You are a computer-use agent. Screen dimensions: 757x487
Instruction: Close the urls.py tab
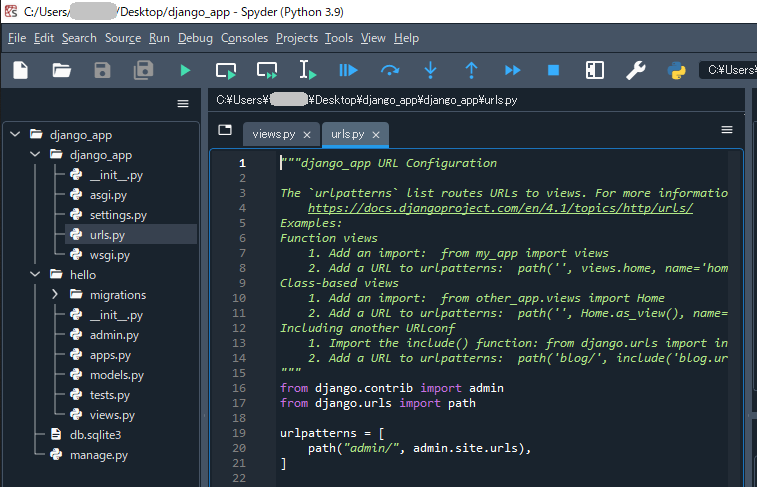click(376, 135)
